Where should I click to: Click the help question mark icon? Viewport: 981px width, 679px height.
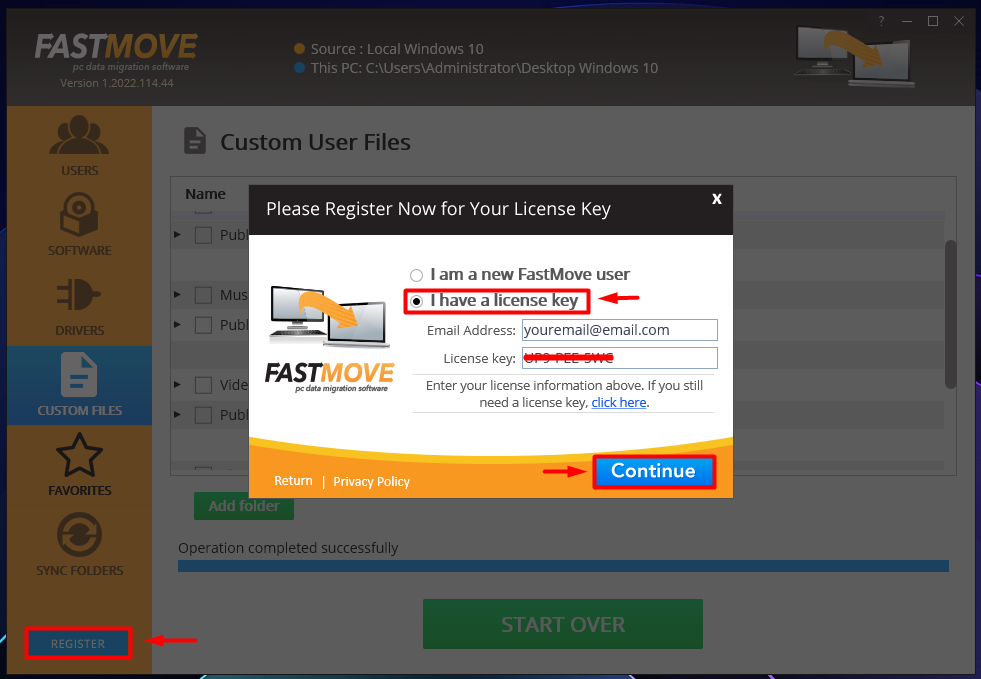[x=881, y=21]
